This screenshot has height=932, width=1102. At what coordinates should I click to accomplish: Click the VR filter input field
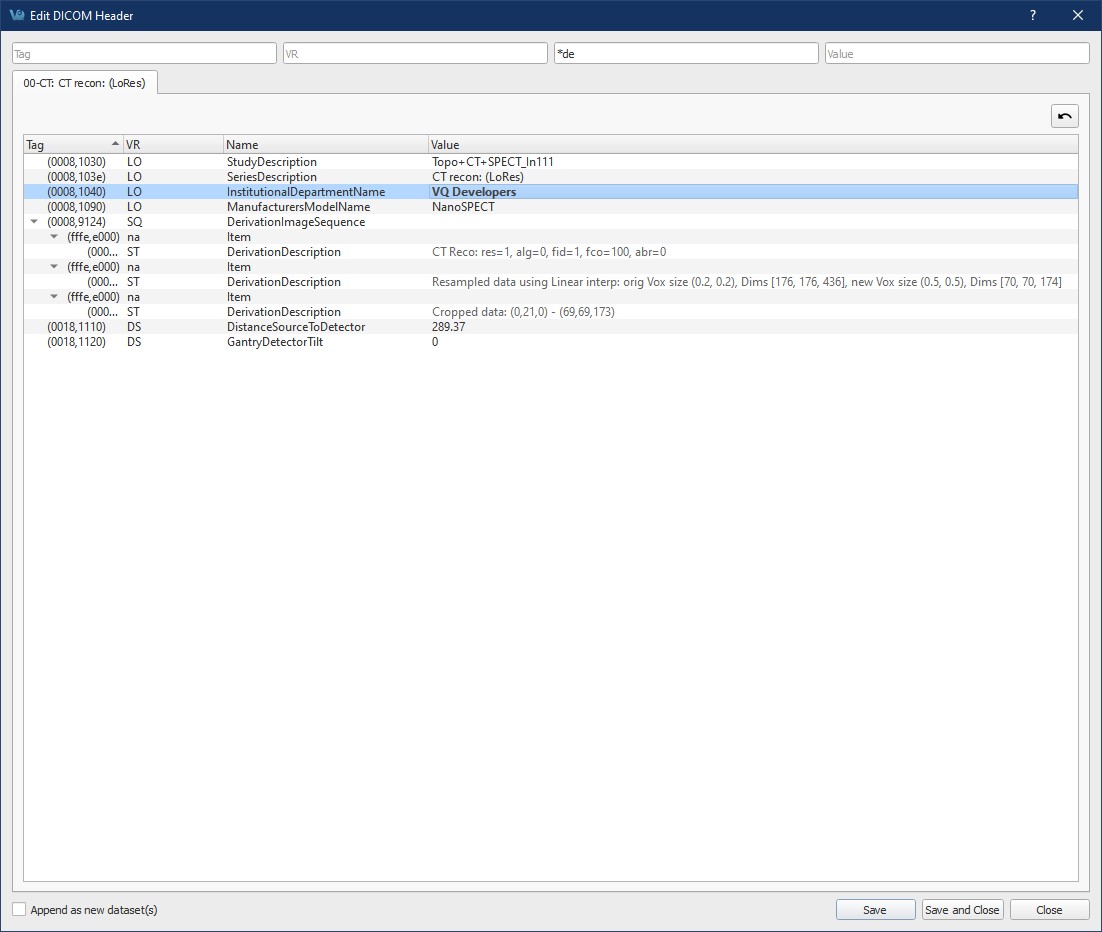414,52
